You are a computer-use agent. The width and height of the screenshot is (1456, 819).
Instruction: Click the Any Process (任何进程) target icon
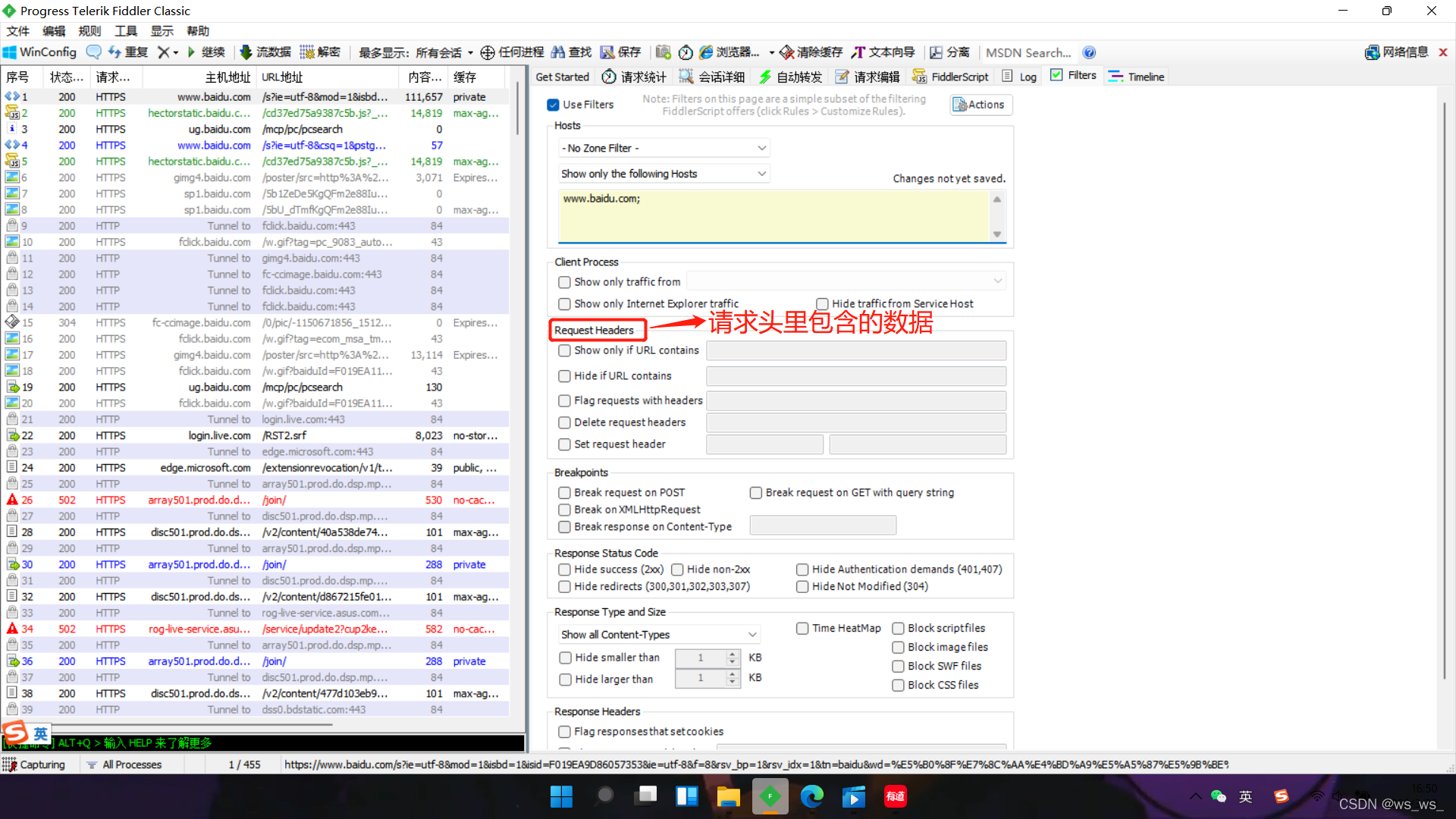click(488, 52)
